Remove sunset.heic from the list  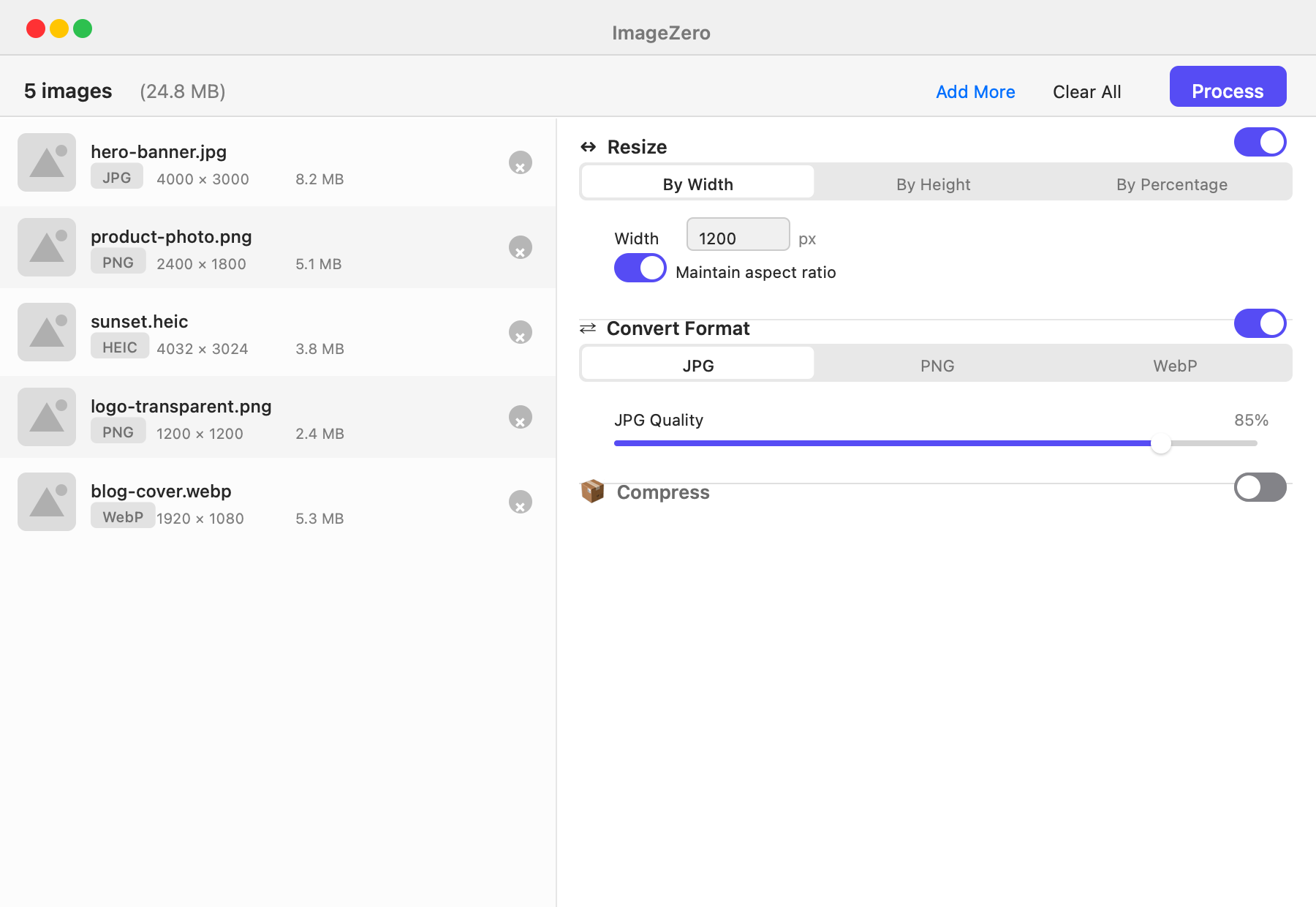click(x=520, y=332)
